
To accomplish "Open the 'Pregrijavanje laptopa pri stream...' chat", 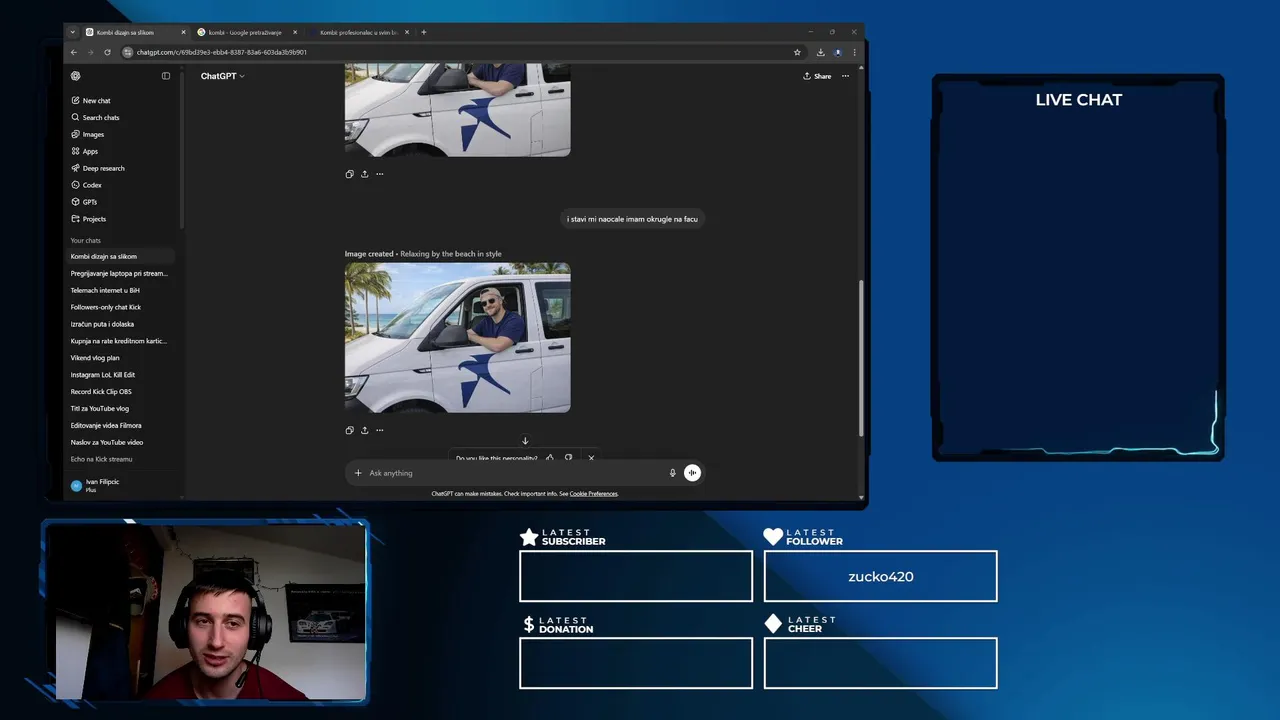I will click(x=121, y=274).
